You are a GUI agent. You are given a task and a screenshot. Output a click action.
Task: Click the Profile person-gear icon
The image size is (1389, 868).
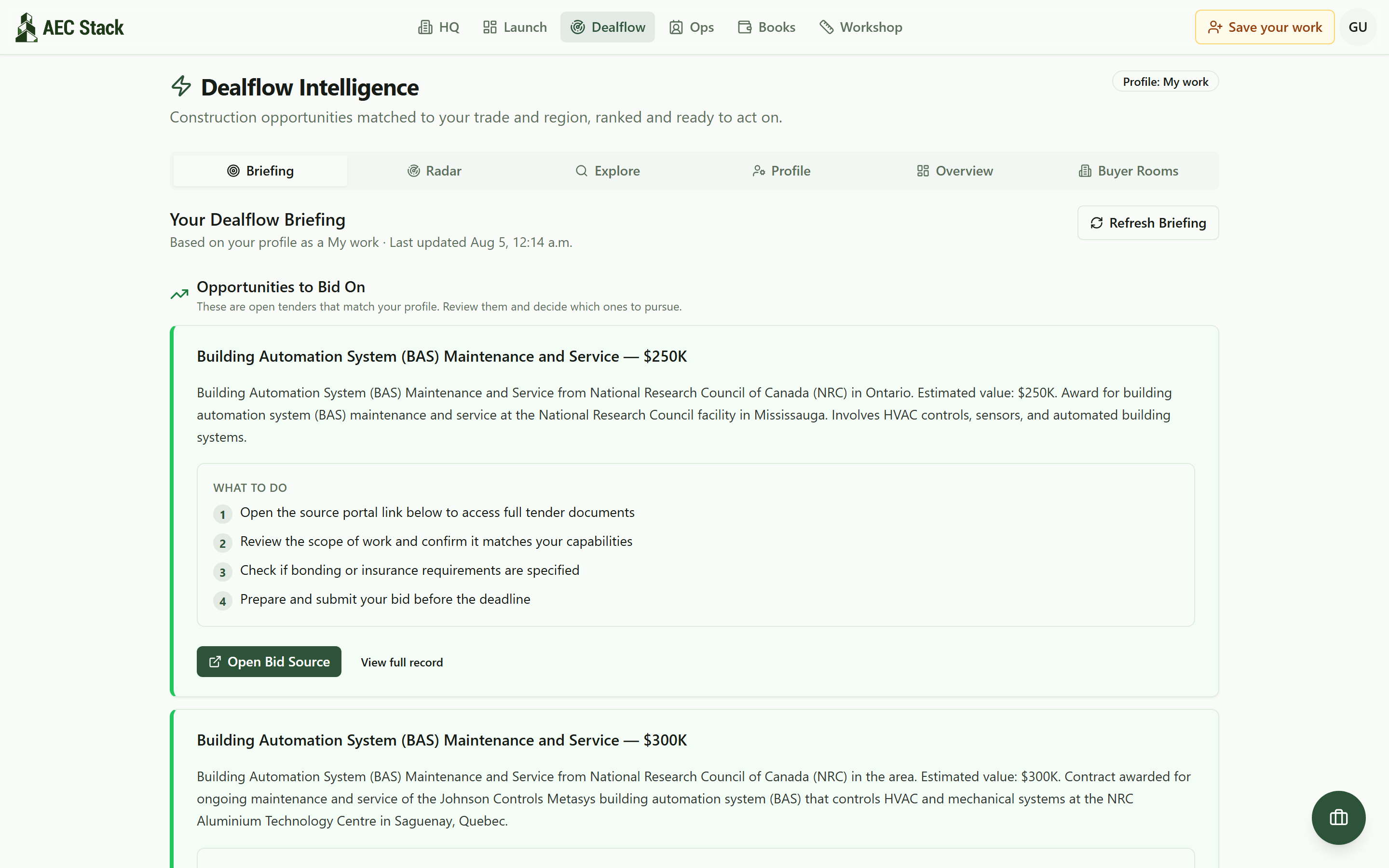tap(759, 171)
